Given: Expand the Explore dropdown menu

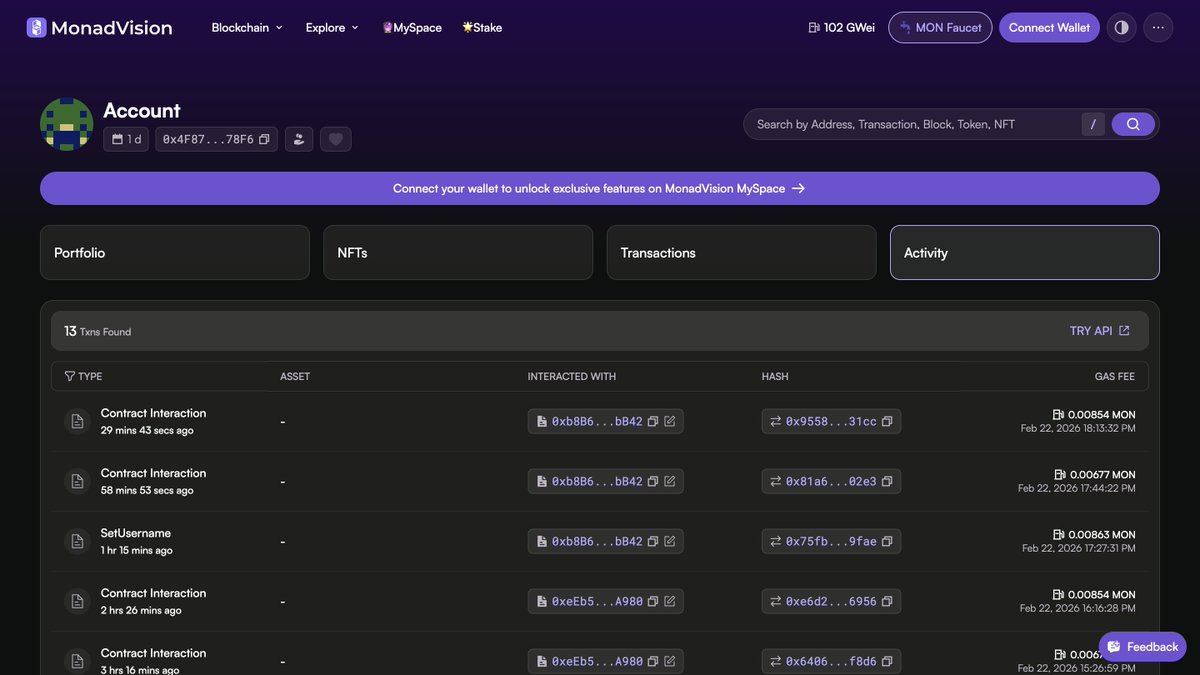Looking at the screenshot, I should pos(332,27).
